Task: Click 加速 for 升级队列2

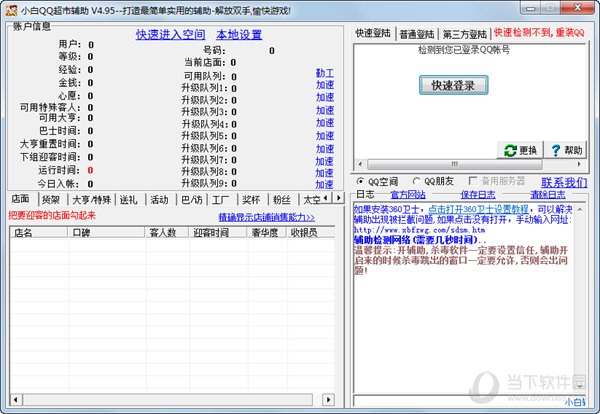Action: pos(325,97)
